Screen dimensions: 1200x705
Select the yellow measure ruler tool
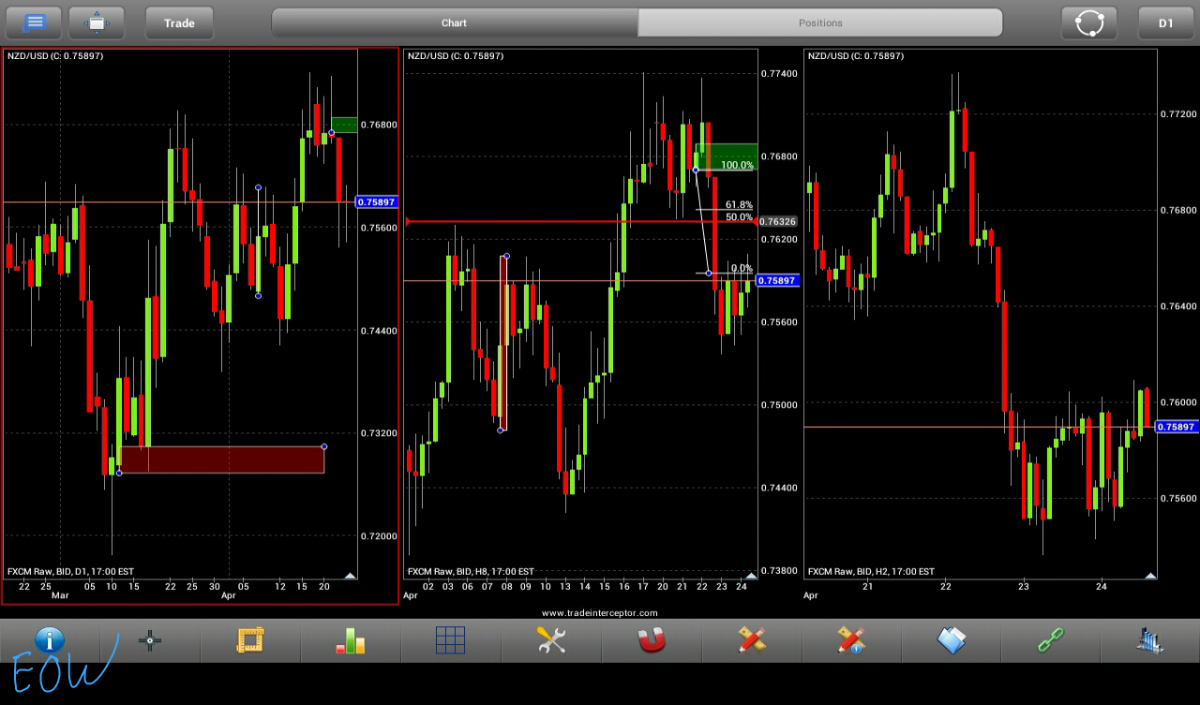(249, 640)
